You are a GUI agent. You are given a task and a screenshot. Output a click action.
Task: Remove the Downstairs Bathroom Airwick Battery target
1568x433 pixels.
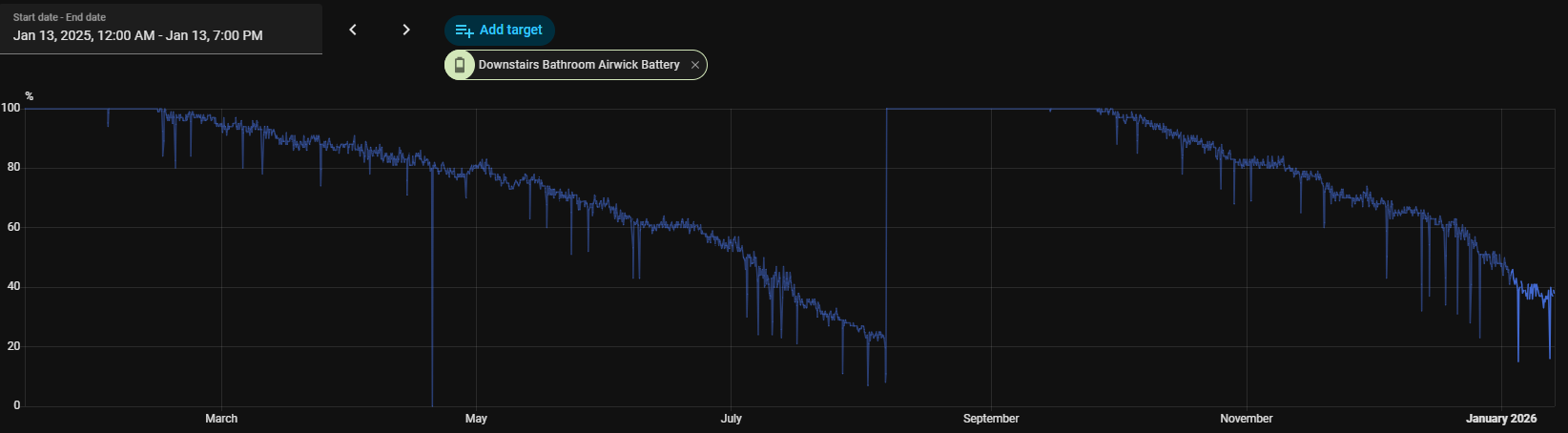pos(695,65)
